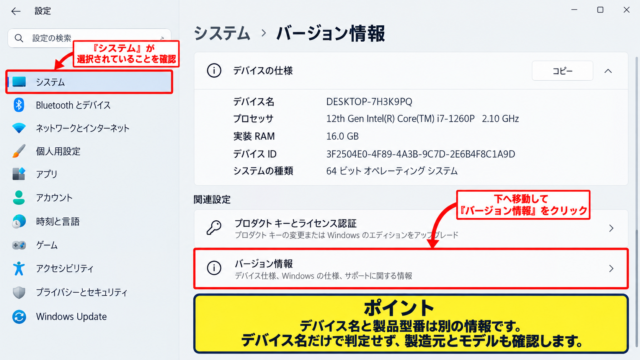Click the システムの種類 label
Screen dimensions: 640x360
pos(263,171)
